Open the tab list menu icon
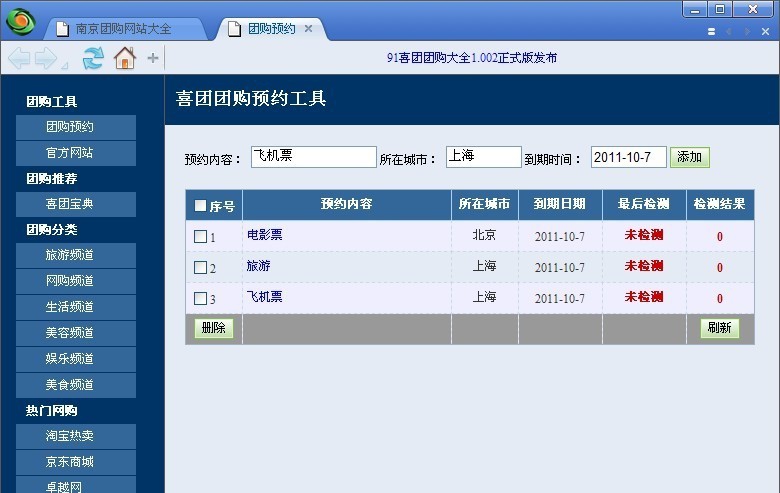Viewport: 780px width, 493px height. [x=711, y=31]
